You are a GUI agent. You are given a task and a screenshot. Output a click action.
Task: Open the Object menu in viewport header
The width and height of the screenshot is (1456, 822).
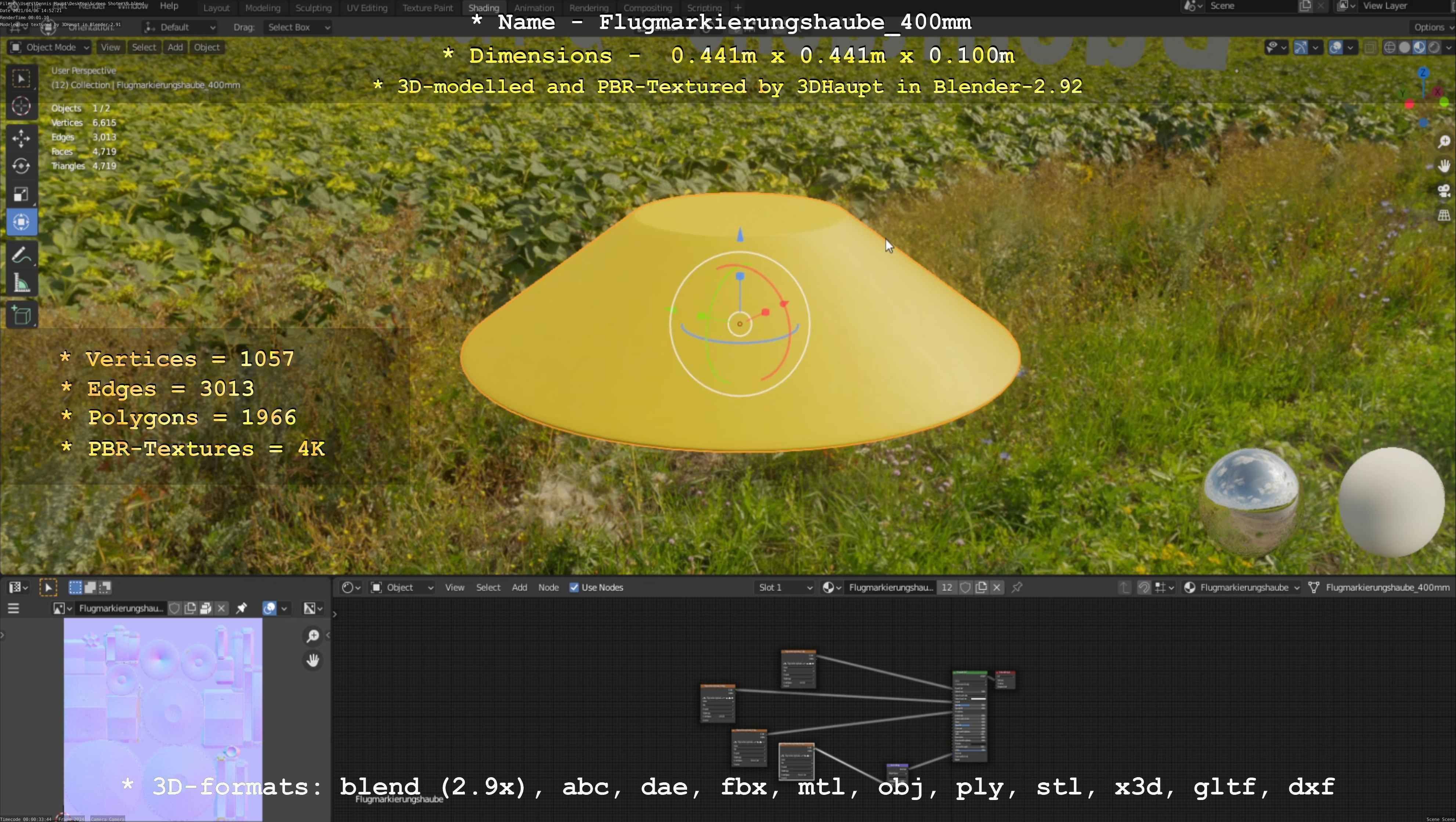click(206, 47)
